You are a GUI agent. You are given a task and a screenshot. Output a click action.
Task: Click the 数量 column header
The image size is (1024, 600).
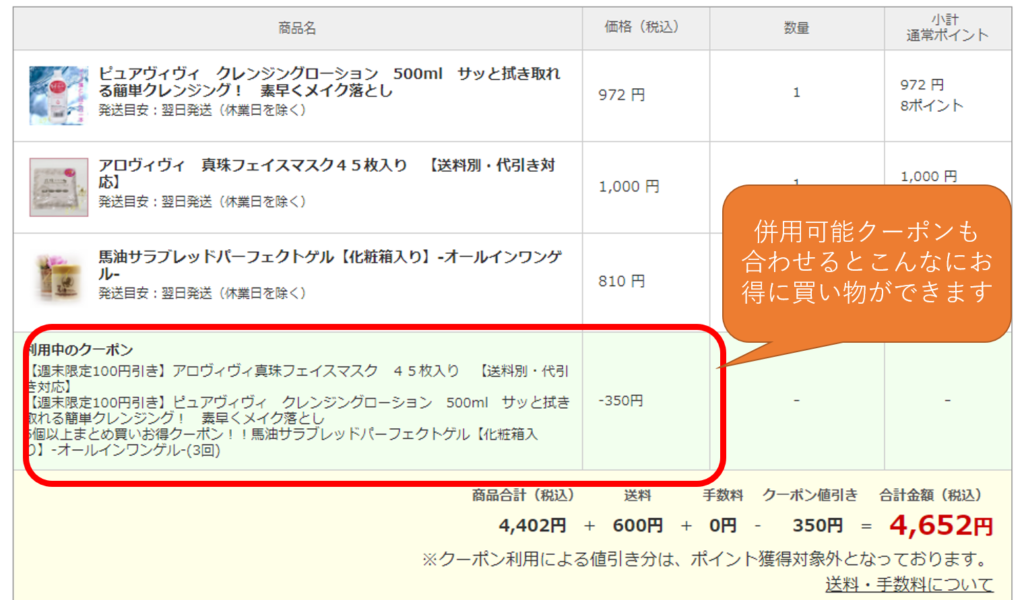click(796, 28)
